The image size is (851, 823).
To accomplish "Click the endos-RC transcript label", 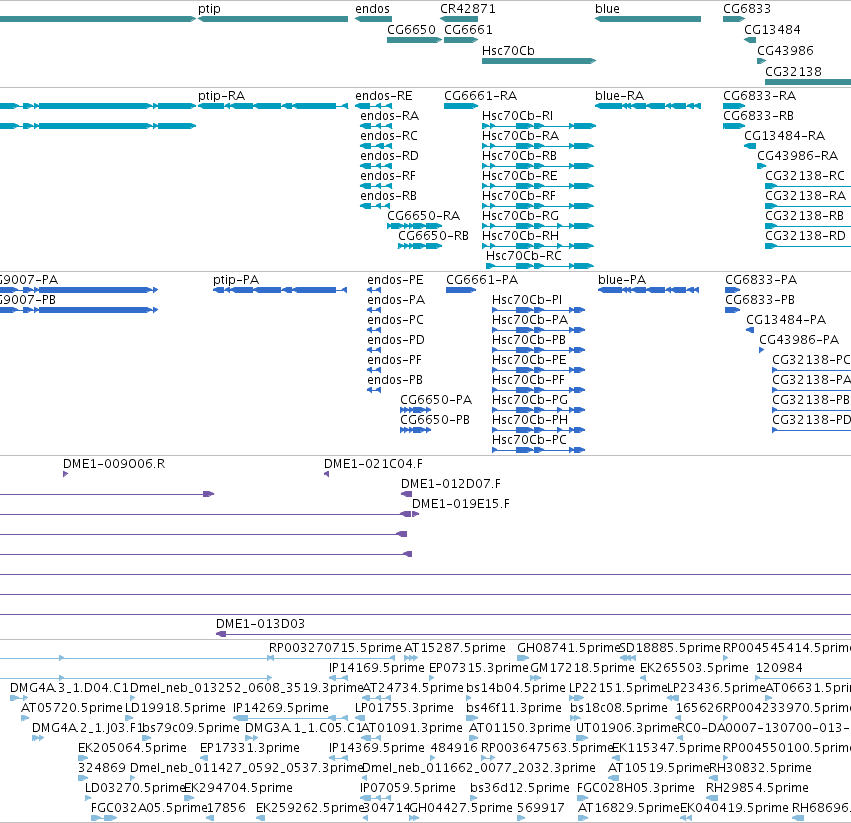I will pyautogui.click(x=389, y=136).
